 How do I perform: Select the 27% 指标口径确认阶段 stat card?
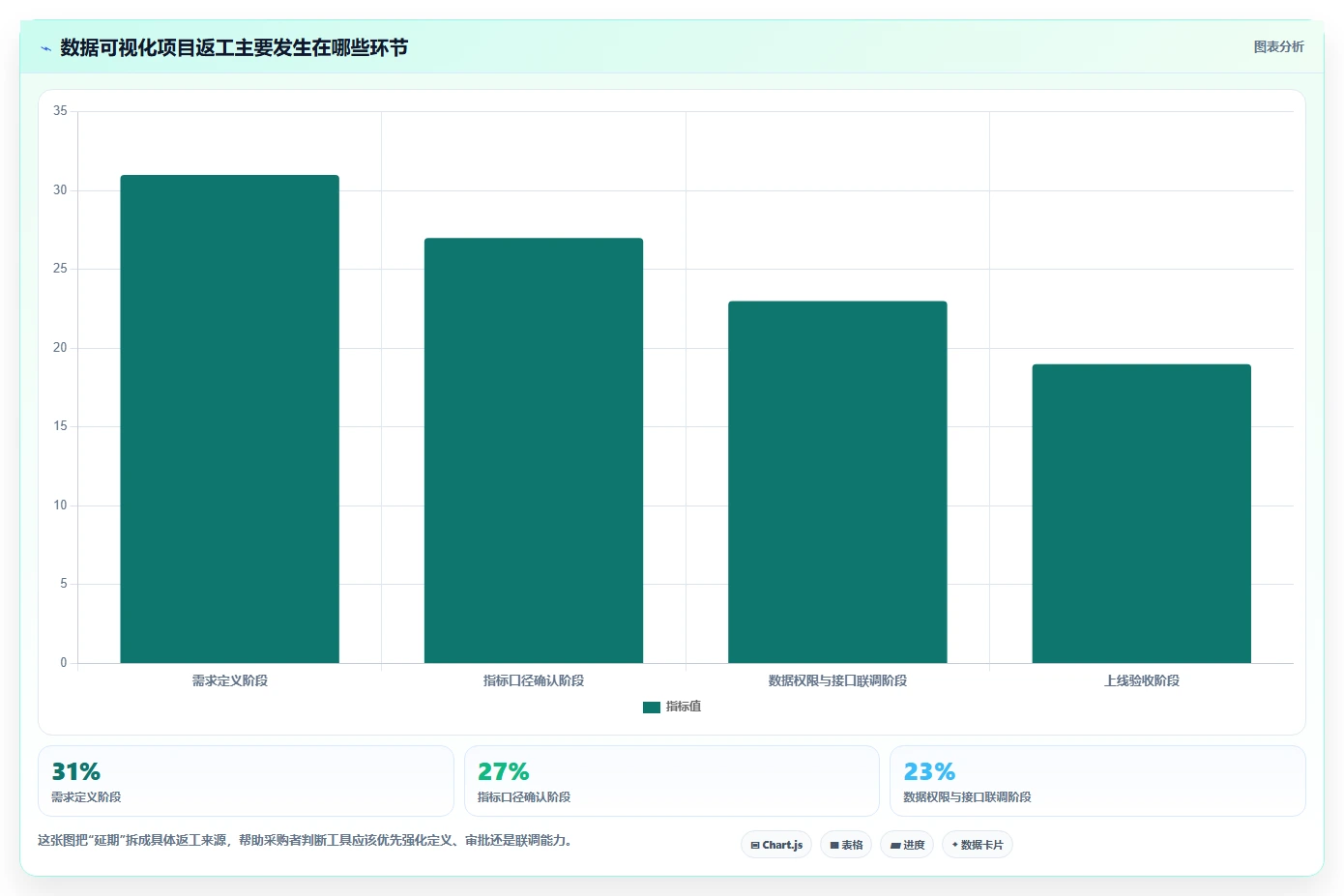[x=672, y=781]
